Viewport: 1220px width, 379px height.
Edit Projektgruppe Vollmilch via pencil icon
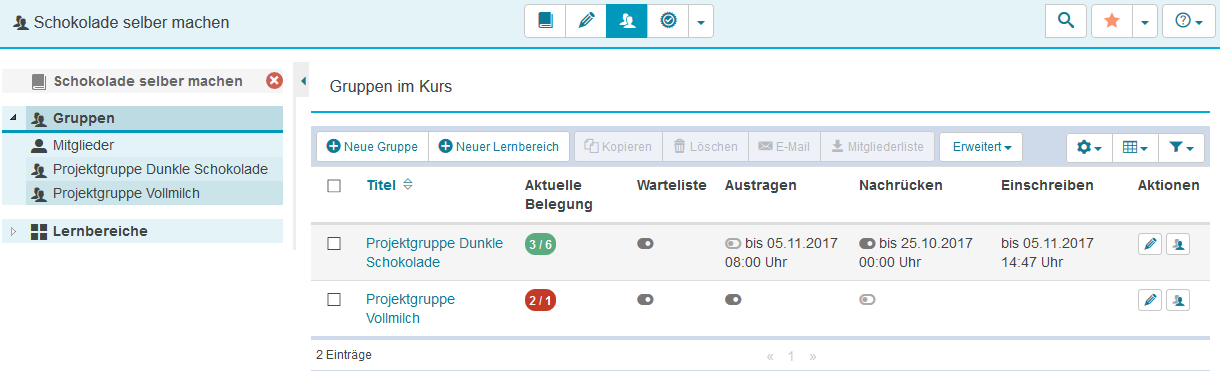tap(1150, 299)
